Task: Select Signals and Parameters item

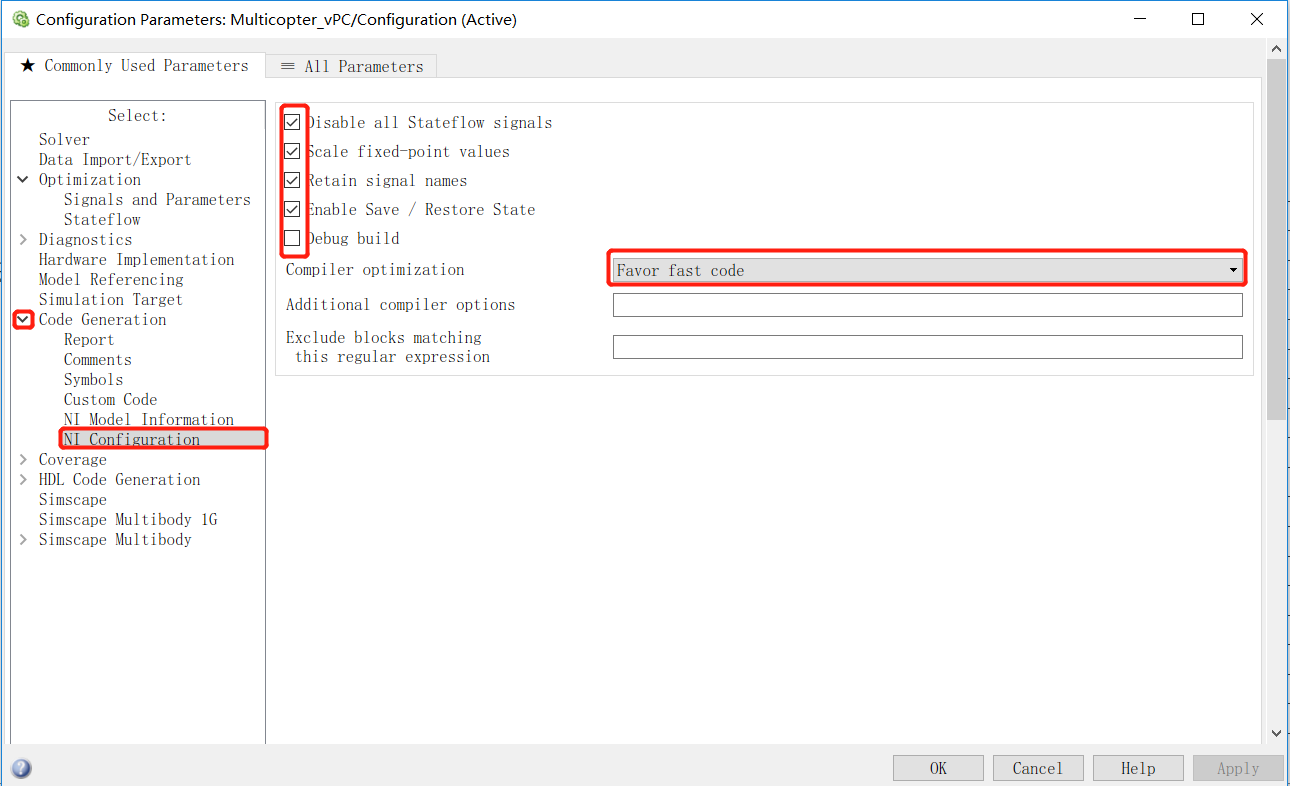Action: [x=157, y=200]
